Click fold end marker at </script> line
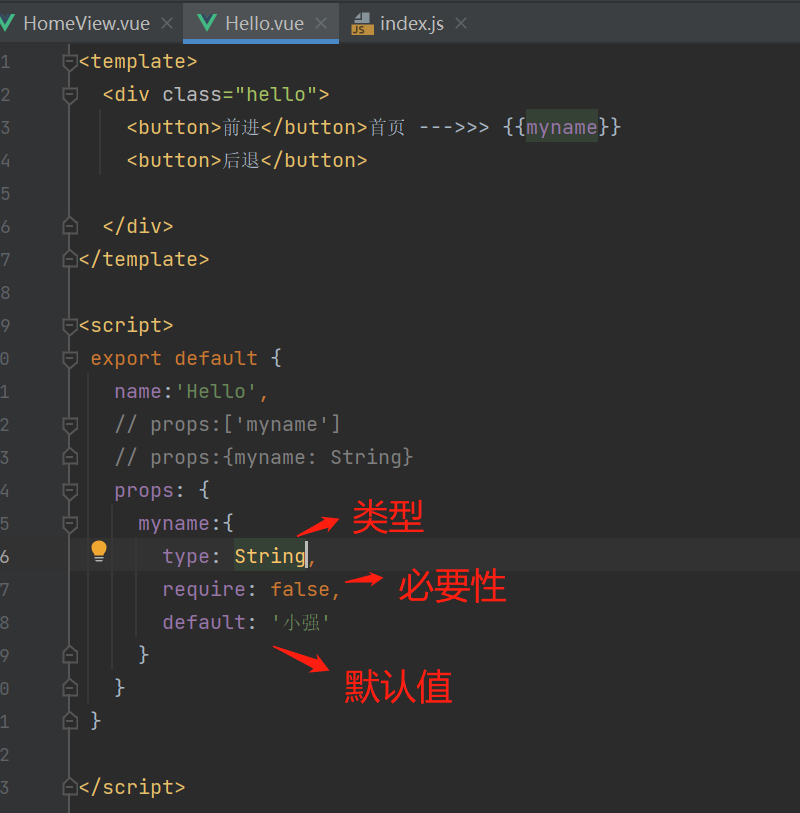 click(69, 788)
